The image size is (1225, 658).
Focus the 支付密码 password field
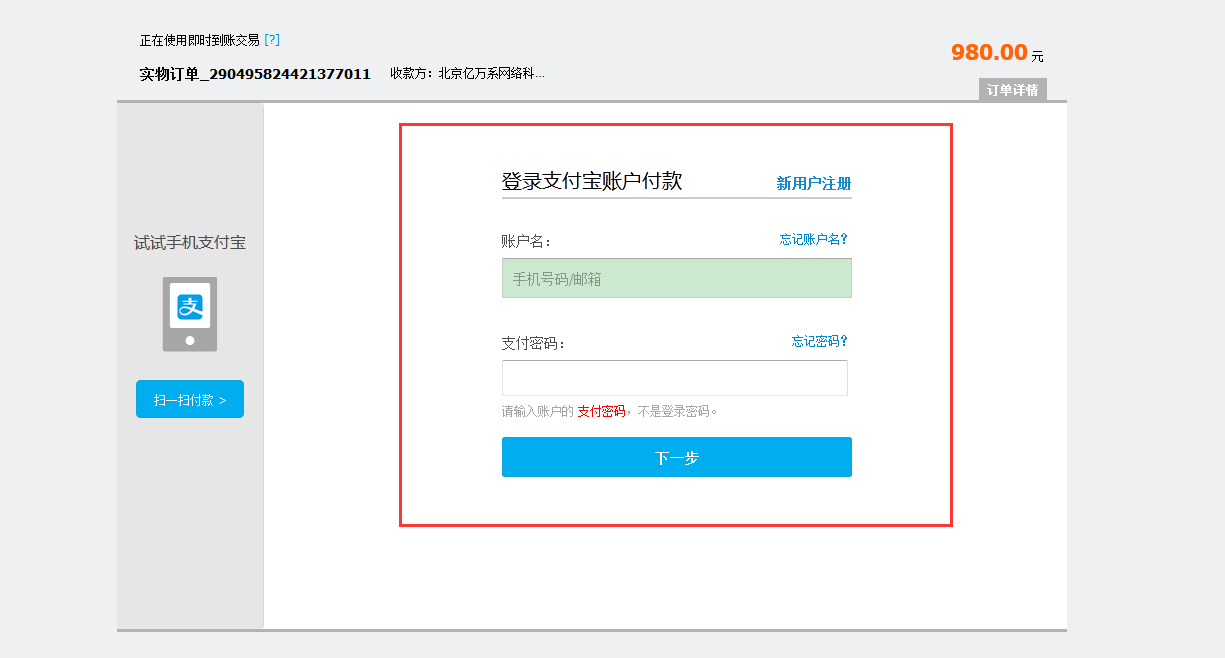(x=675, y=378)
